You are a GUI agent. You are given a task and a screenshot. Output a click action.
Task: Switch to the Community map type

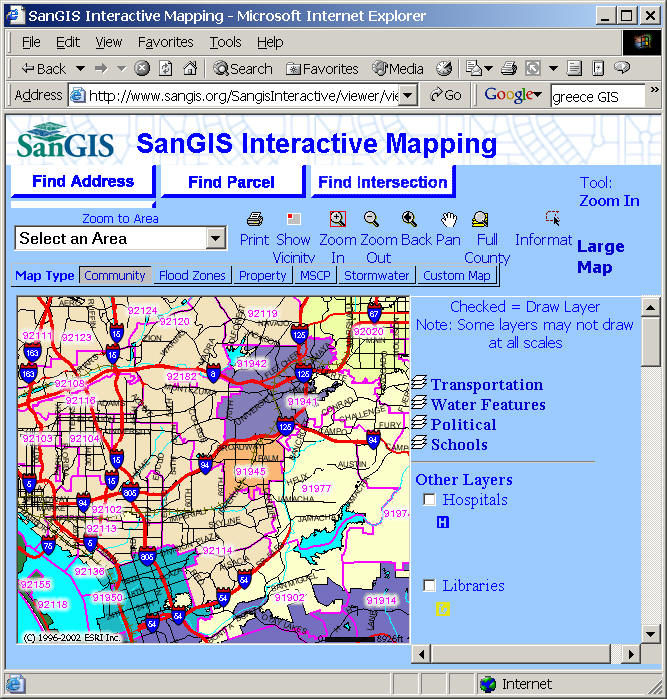115,275
